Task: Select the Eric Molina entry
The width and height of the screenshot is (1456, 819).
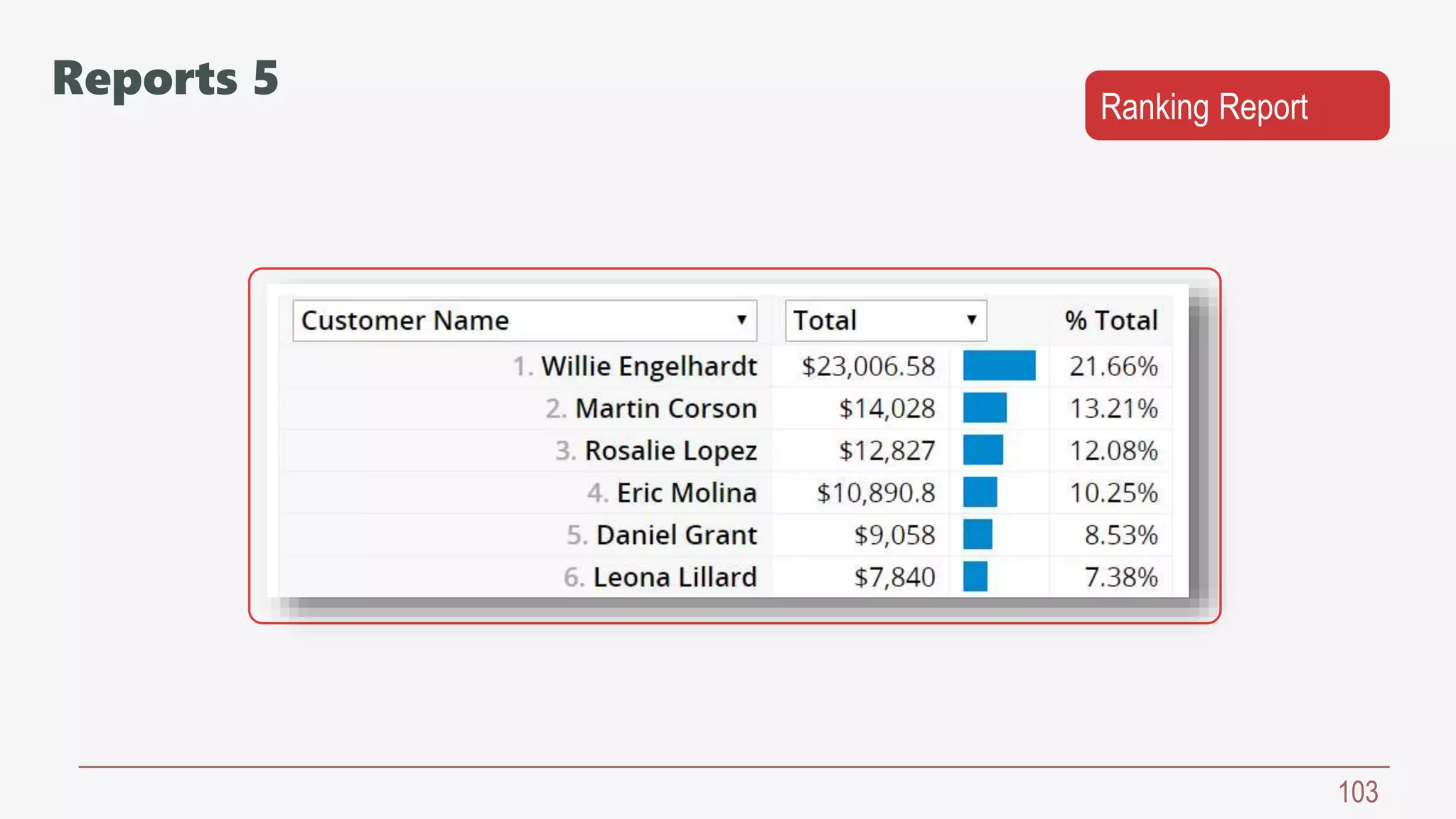Action: [x=686, y=493]
